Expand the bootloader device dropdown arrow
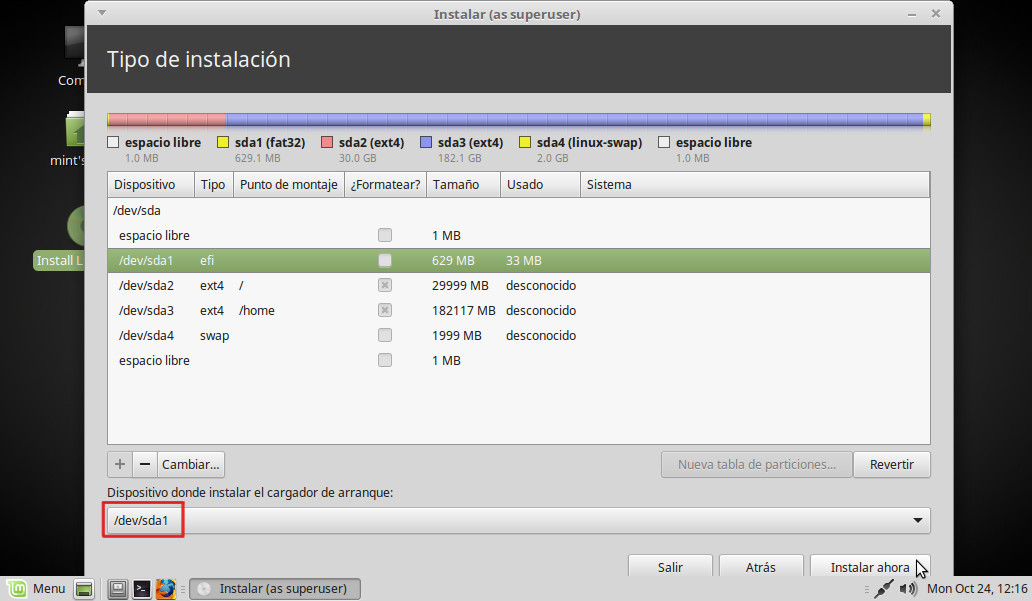 917,521
